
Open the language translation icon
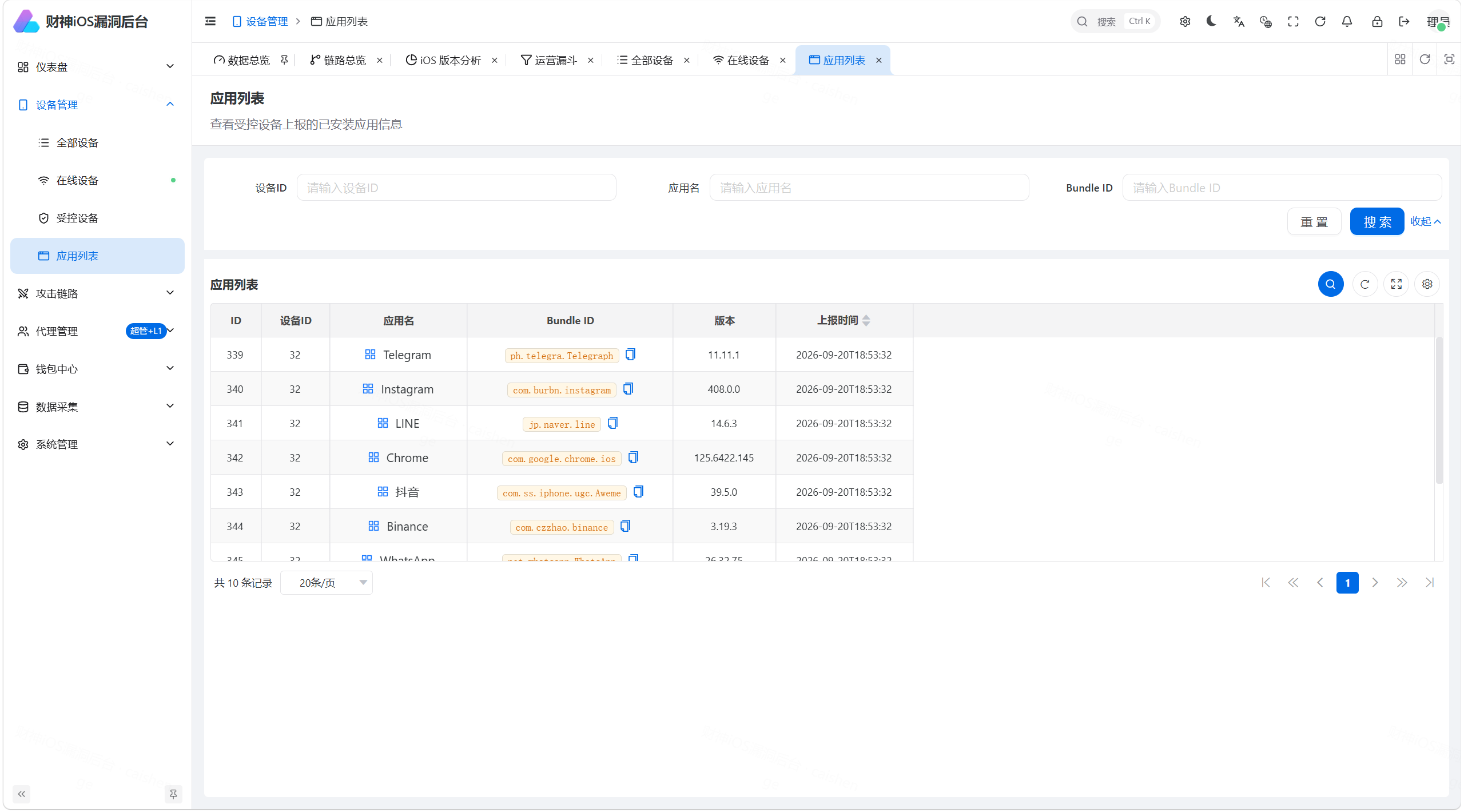pyautogui.click(x=1239, y=21)
